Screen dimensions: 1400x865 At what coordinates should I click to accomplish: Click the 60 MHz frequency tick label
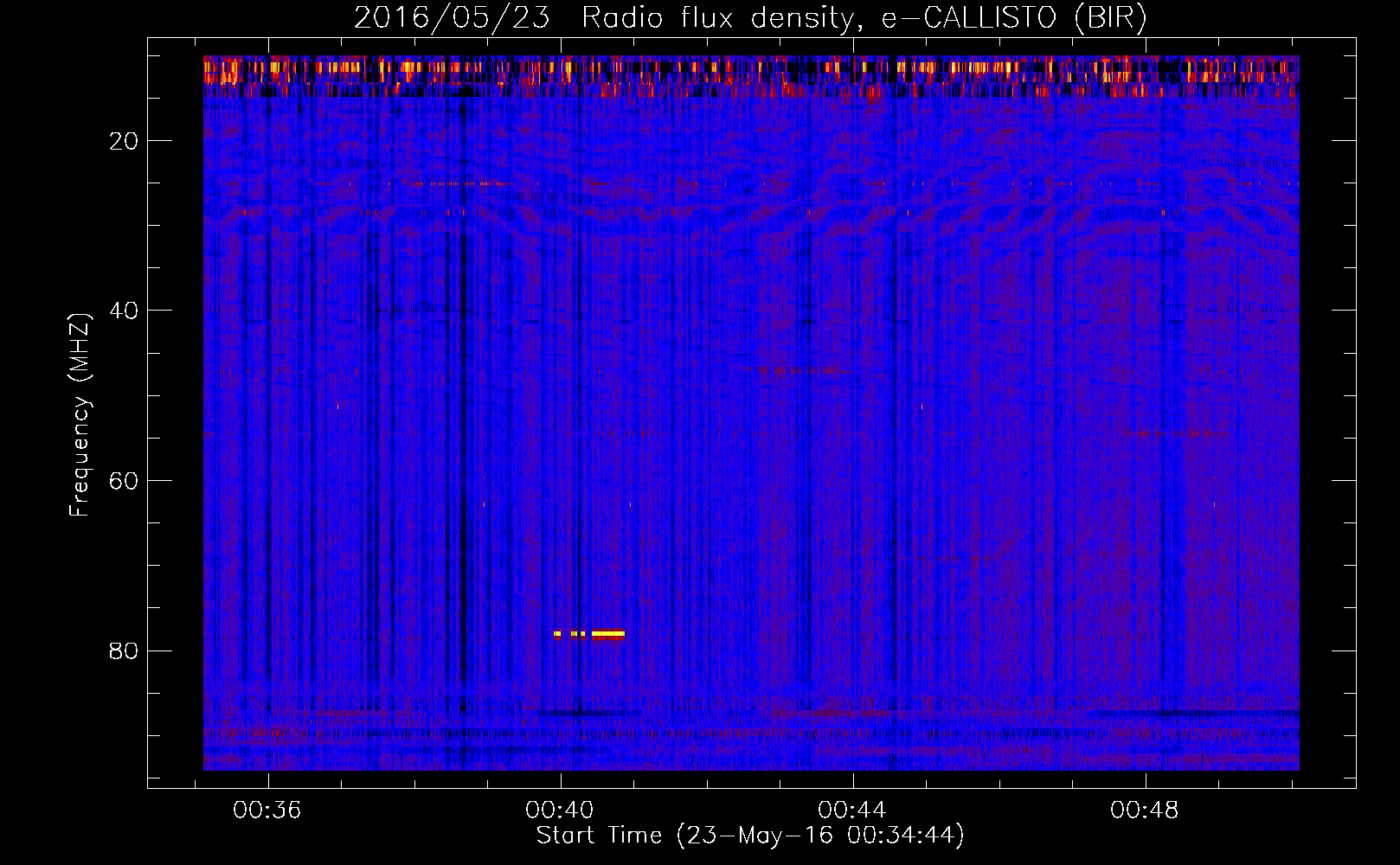click(124, 481)
